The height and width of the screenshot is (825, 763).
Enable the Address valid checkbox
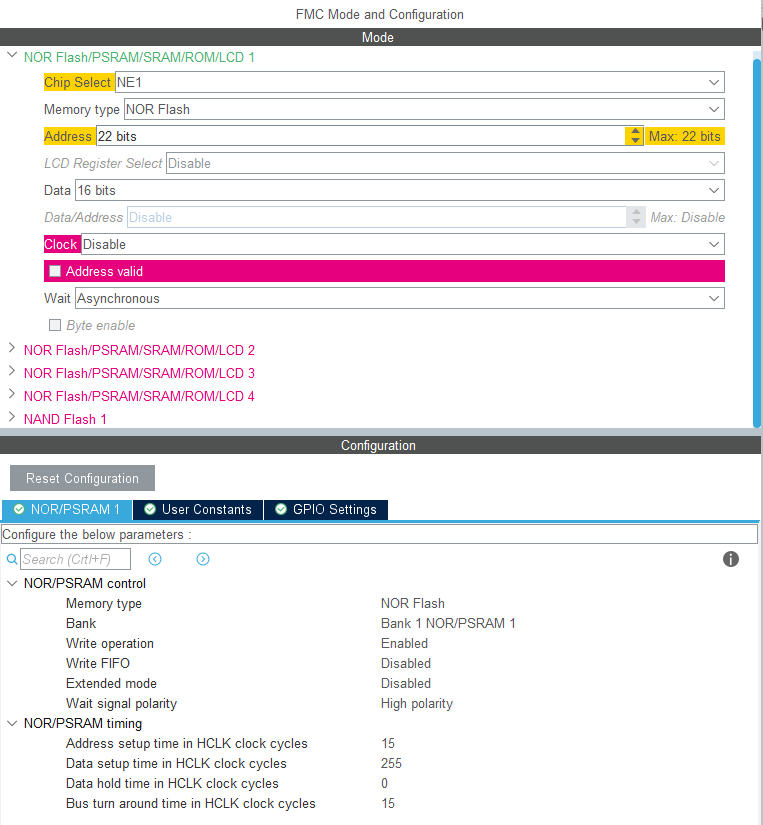tap(55, 271)
